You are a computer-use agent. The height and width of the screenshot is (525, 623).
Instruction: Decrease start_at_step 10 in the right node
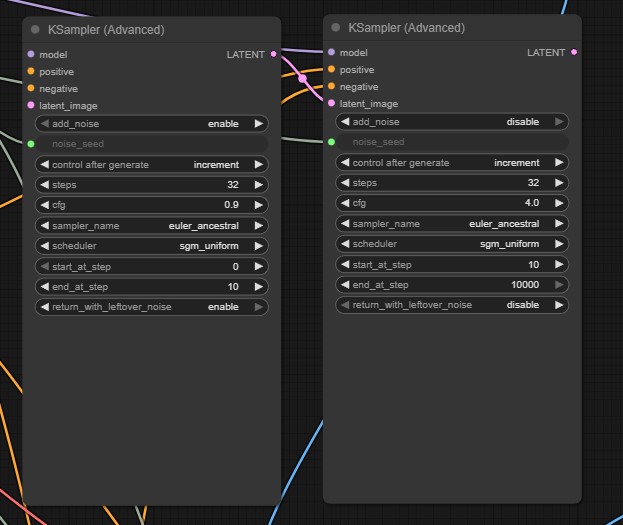click(345, 264)
